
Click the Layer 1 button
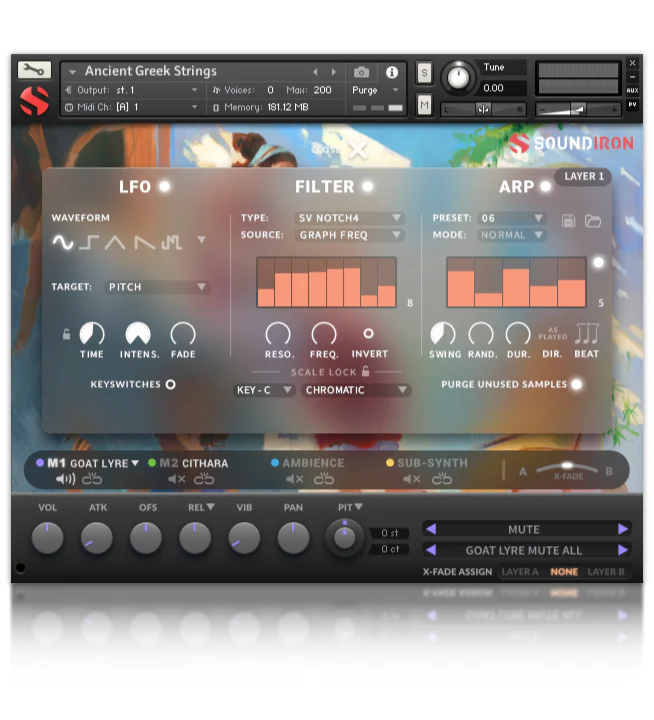tap(585, 177)
